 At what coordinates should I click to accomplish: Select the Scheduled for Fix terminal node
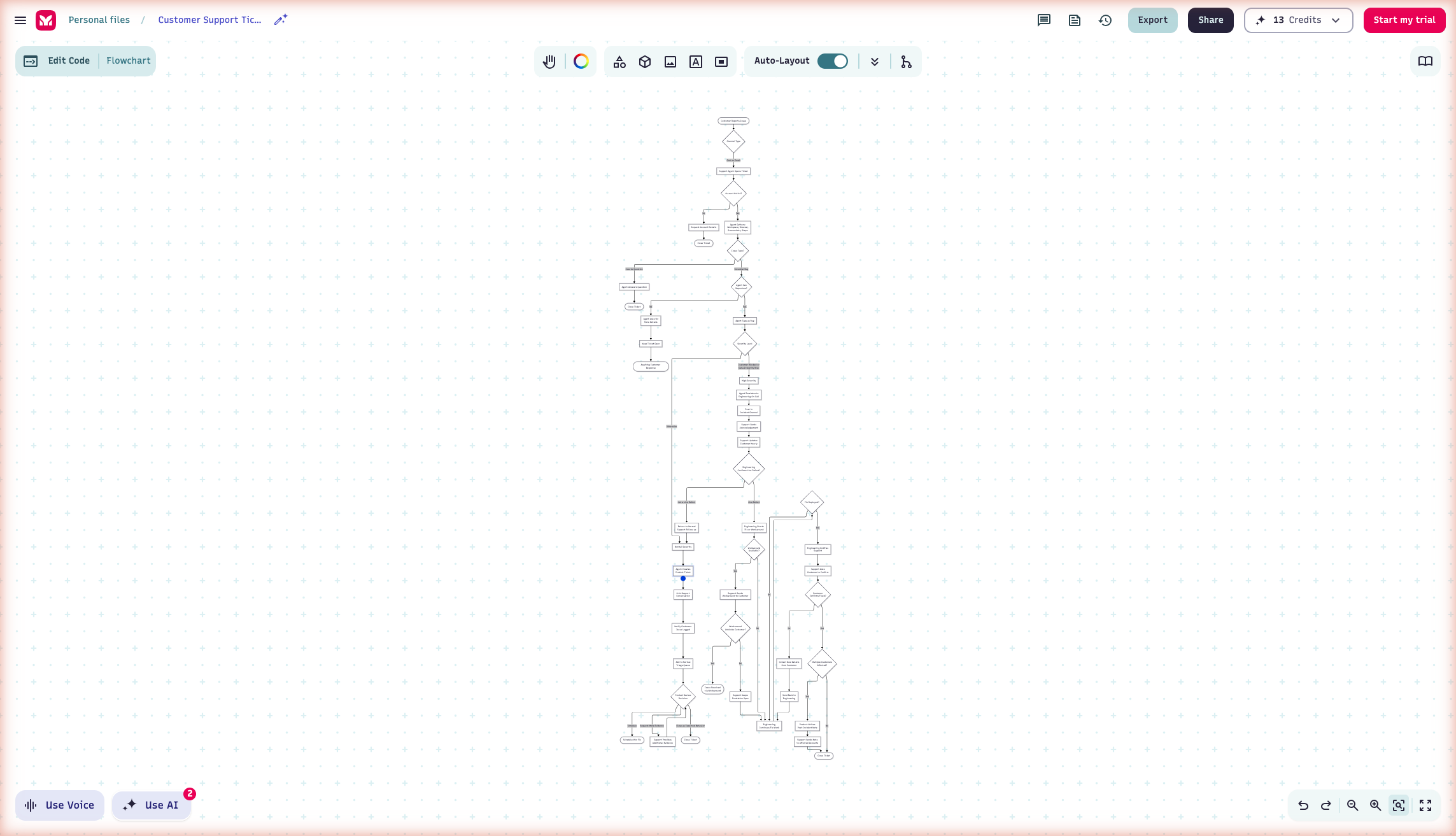pos(632,740)
